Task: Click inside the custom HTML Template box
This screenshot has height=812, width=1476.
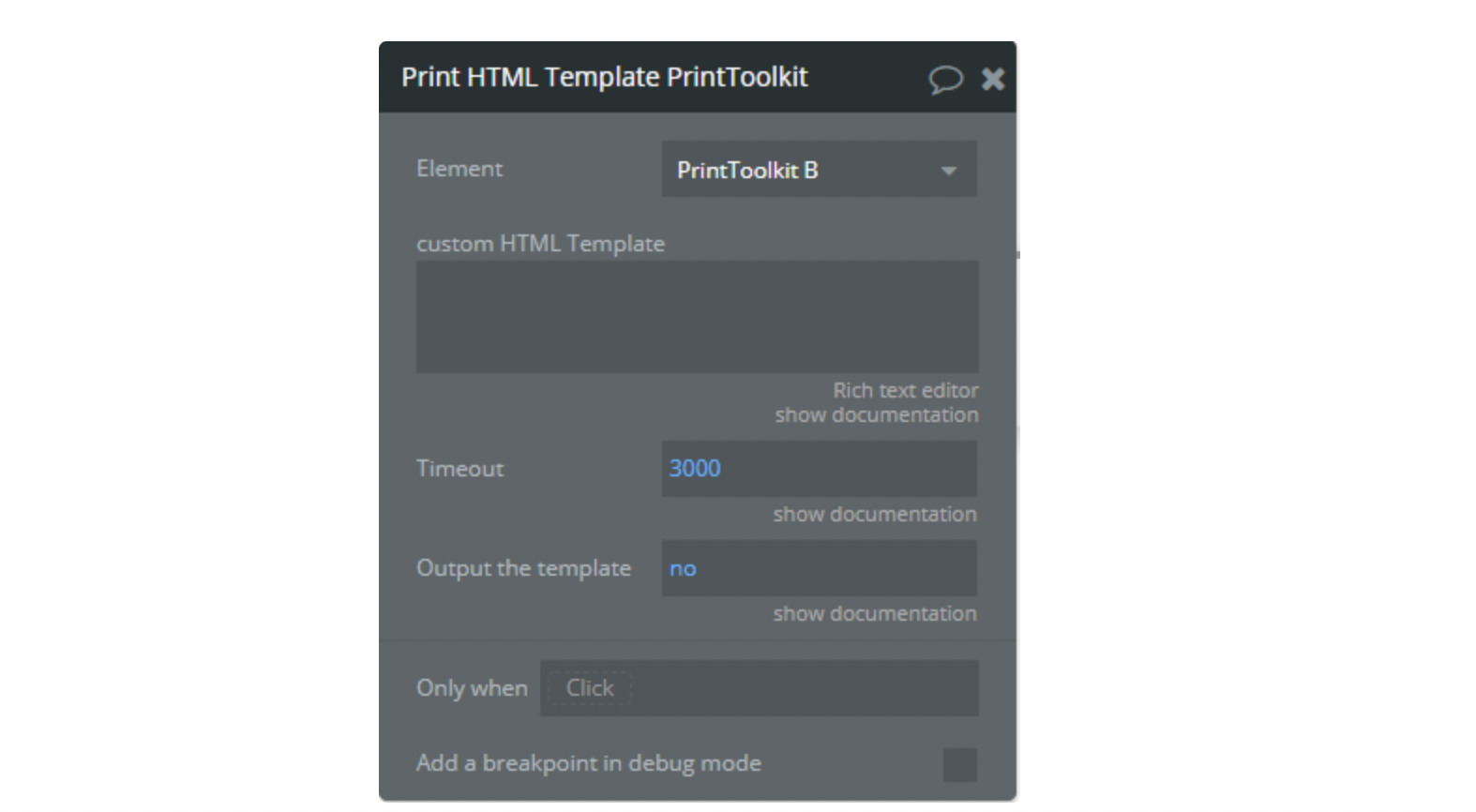Action: pyautogui.click(x=698, y=317)
